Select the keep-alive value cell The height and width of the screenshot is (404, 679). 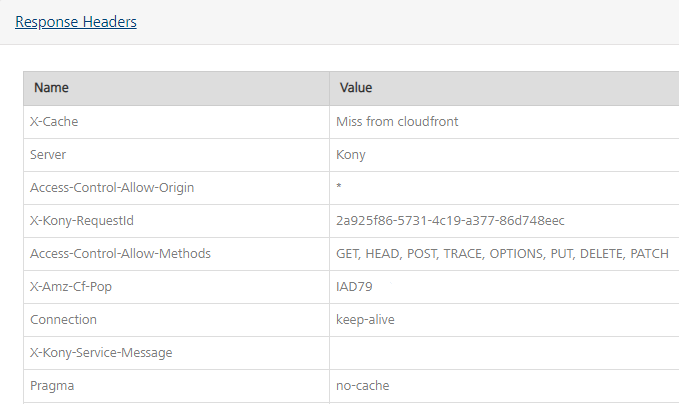[x=504, y=320]
